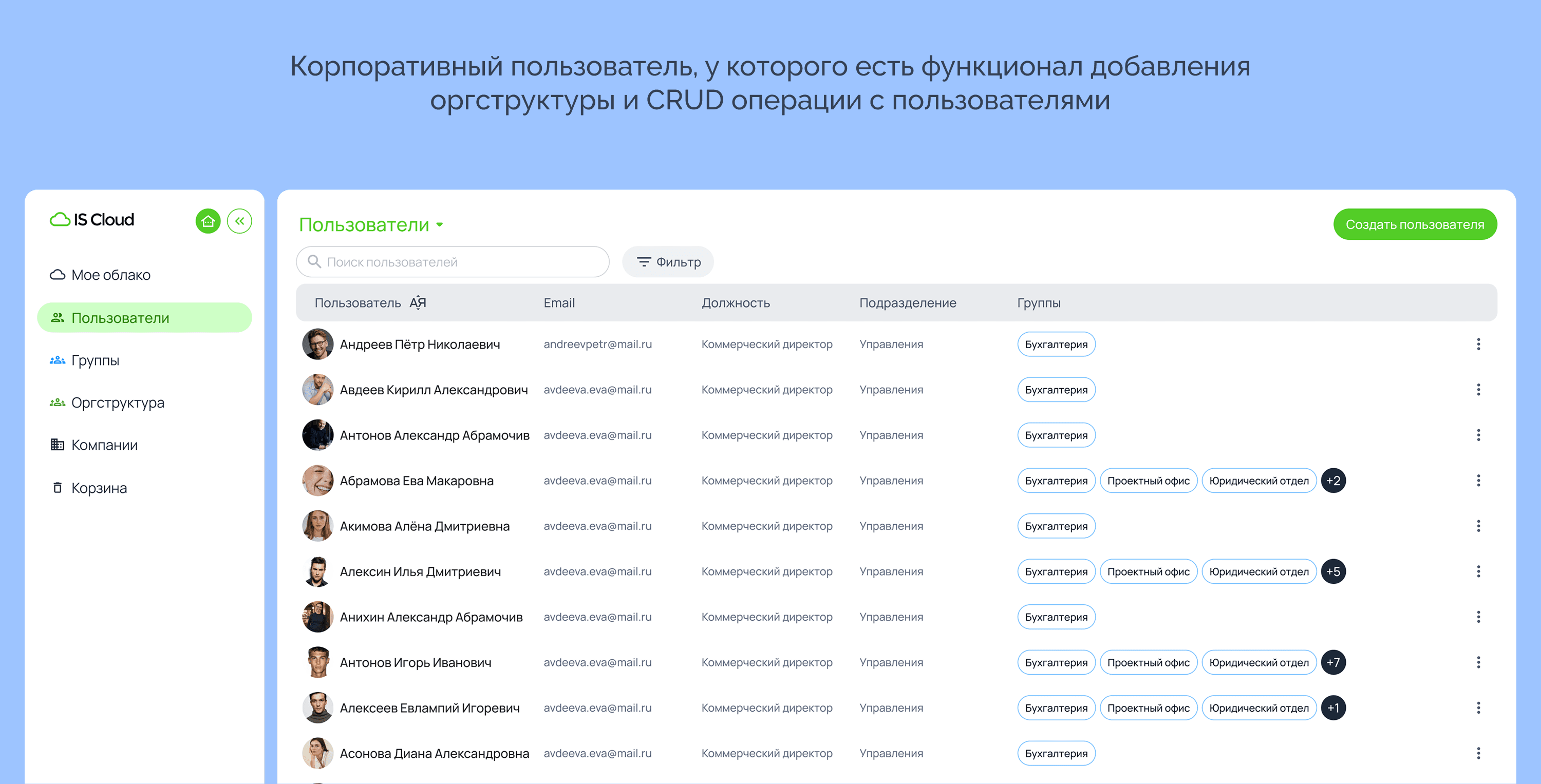Click the green home icon button
Viewport: 1541px width, 784px height.
click(x=208, y=221)
